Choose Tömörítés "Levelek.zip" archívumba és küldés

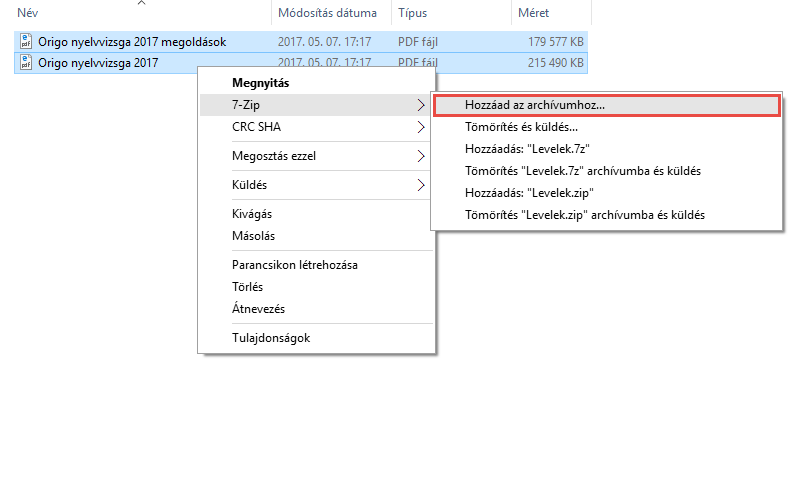[x=607, y=215]
